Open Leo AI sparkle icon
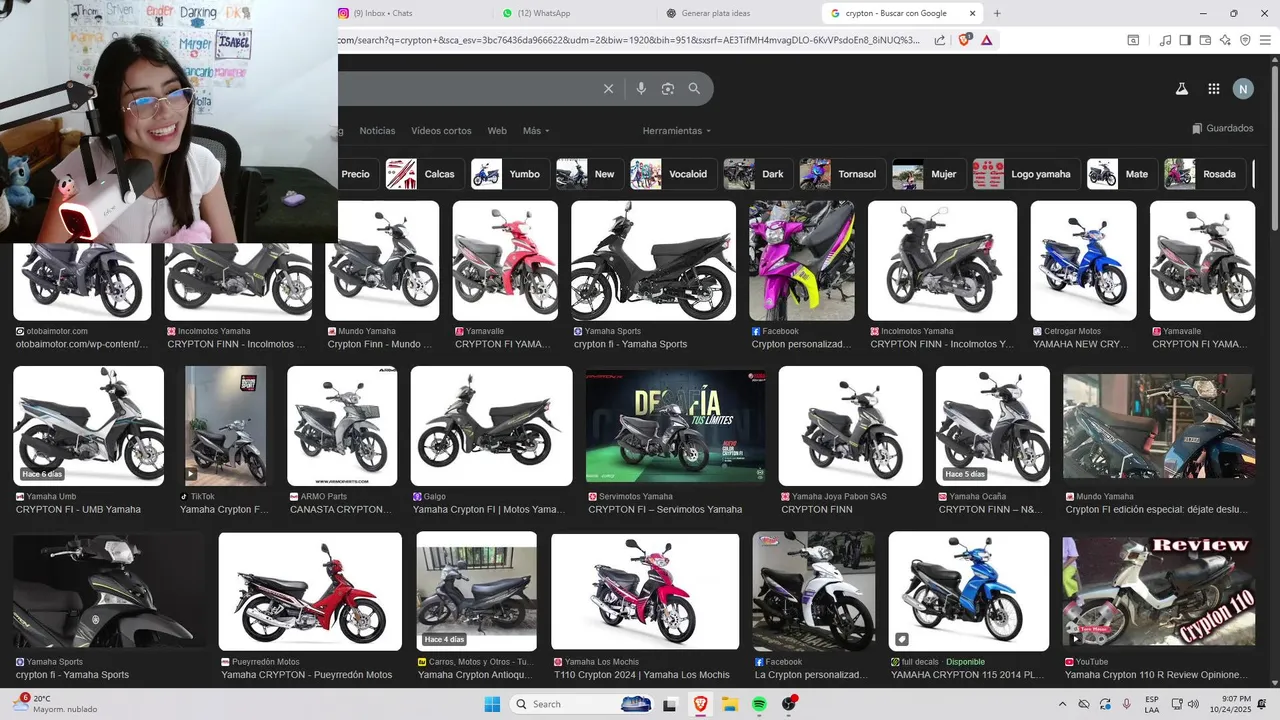The image size is (1280, 720). click(1225, 40)
